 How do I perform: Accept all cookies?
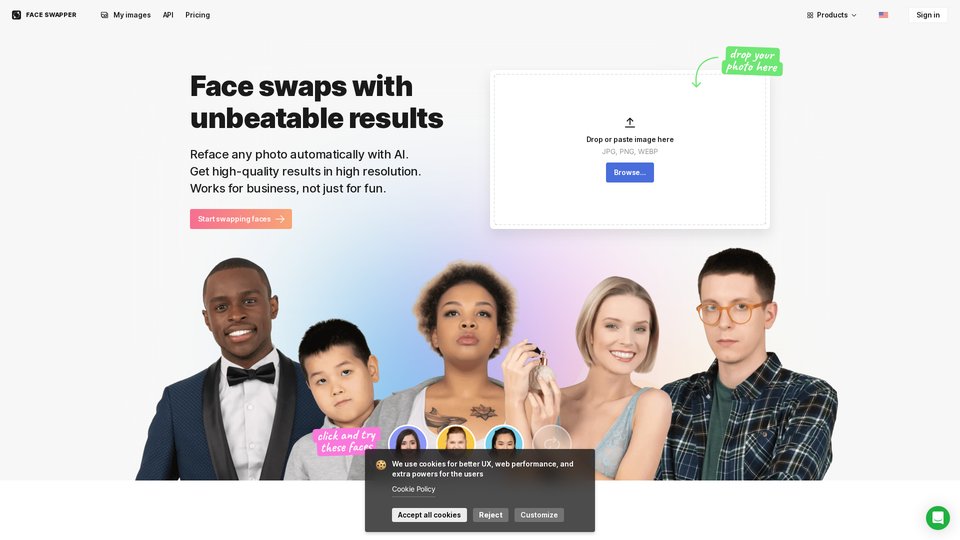(429, 515)
